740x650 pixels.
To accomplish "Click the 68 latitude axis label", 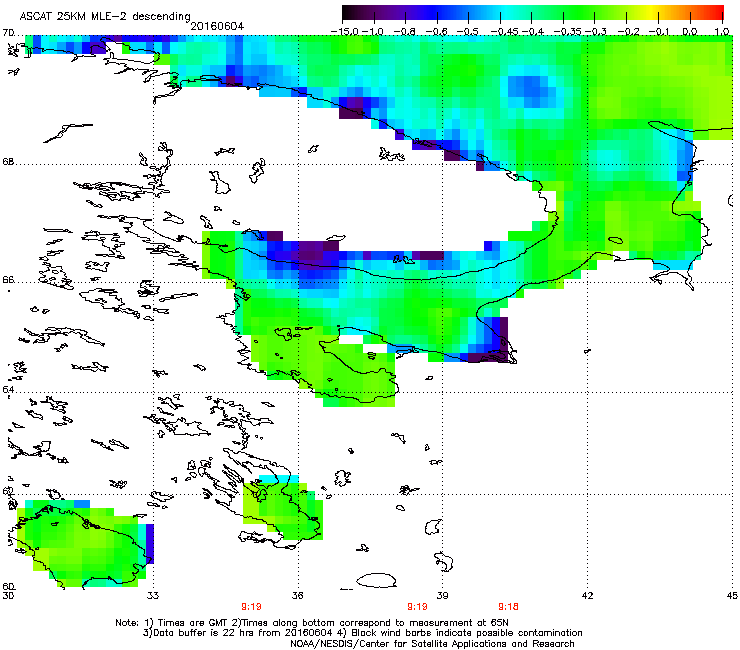I will click(8, 162).
